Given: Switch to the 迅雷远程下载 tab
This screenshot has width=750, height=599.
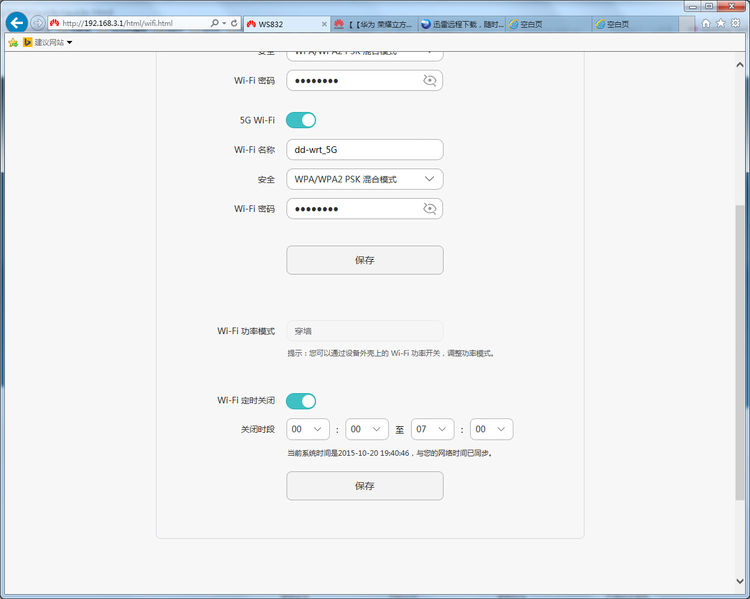Looking at the screenshot, I should (459, 23).
